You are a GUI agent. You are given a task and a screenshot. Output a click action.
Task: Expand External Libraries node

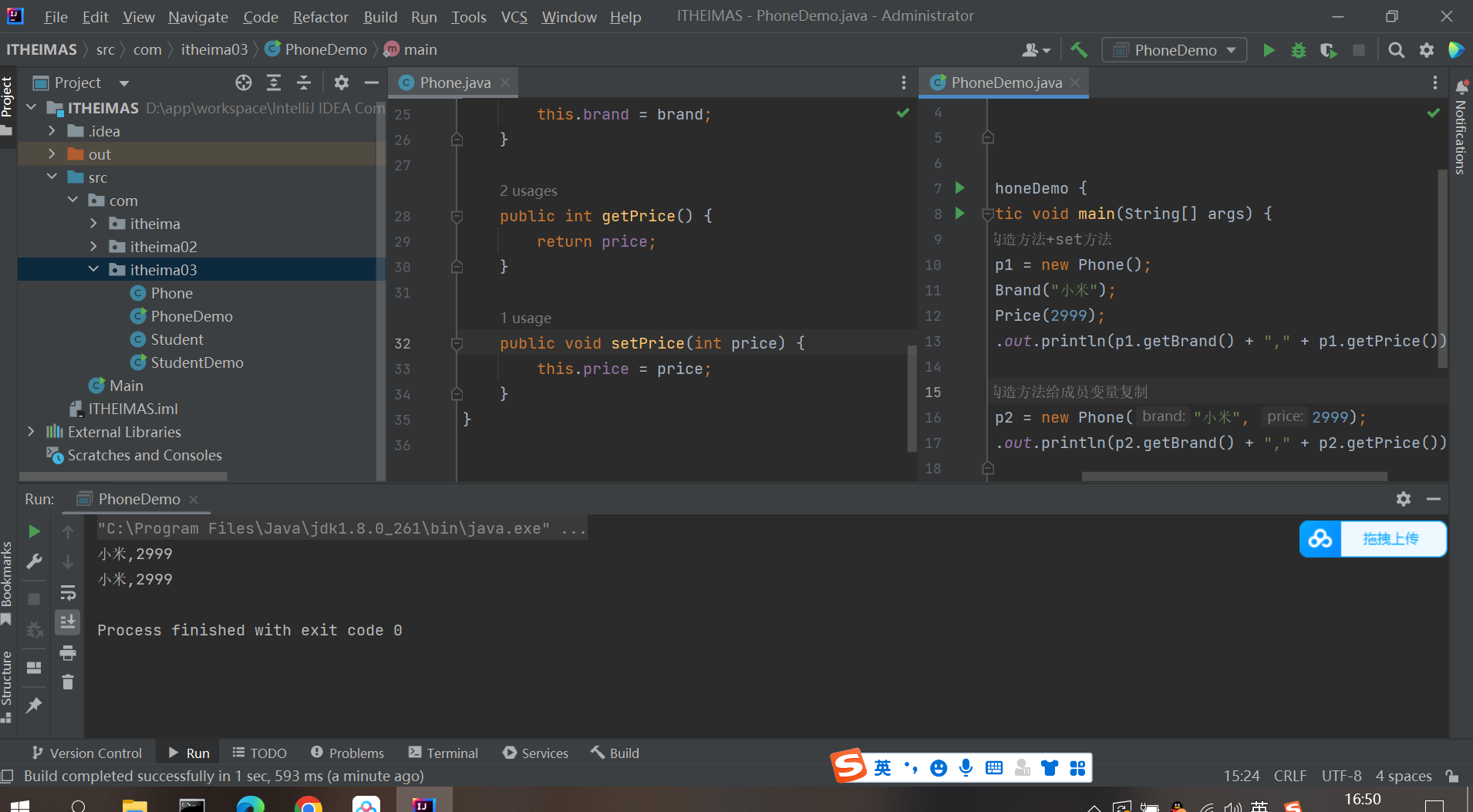click(x=31, y=432)
